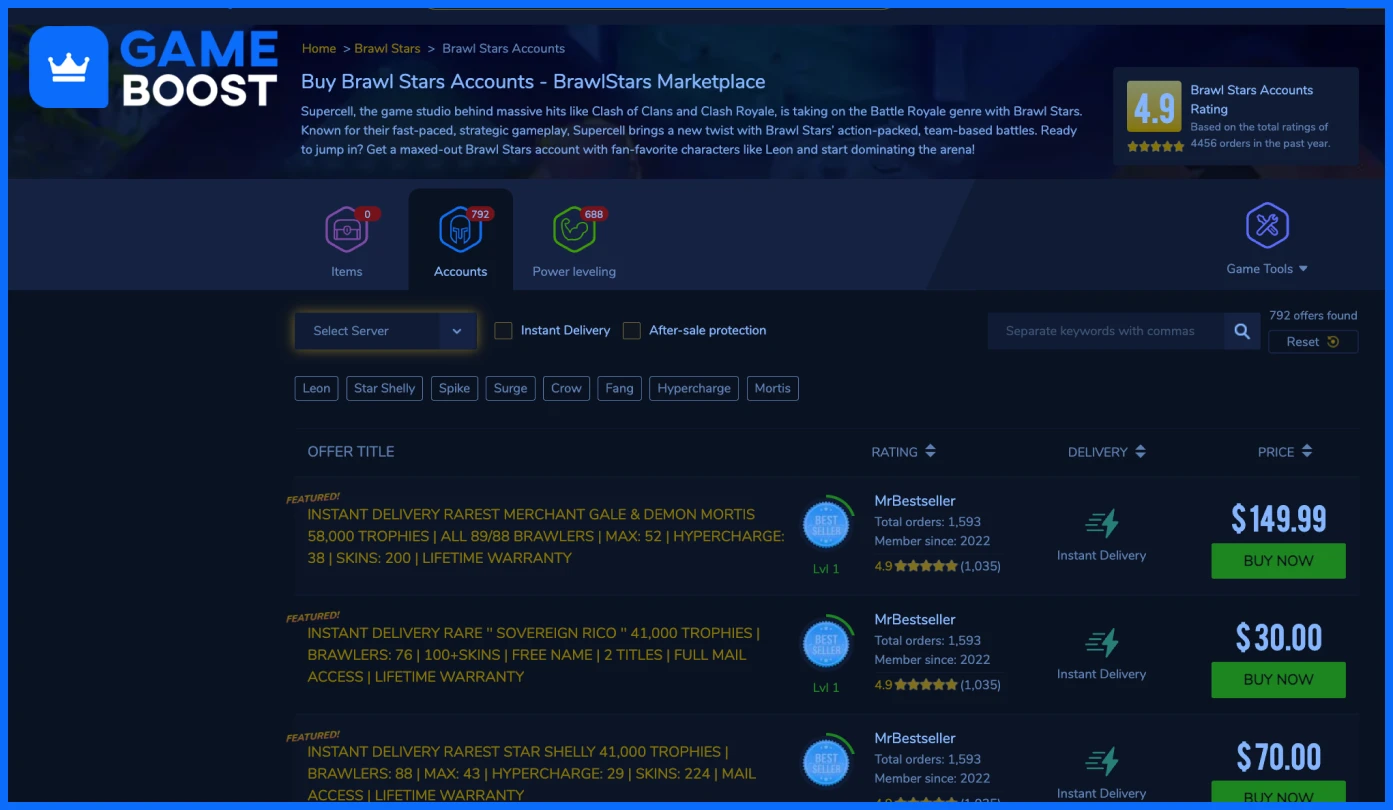The width and height of the screenshot is (1393, 810).
Task: Click BUY NOW for $149.99 offer
Action: click(1278, 561)
